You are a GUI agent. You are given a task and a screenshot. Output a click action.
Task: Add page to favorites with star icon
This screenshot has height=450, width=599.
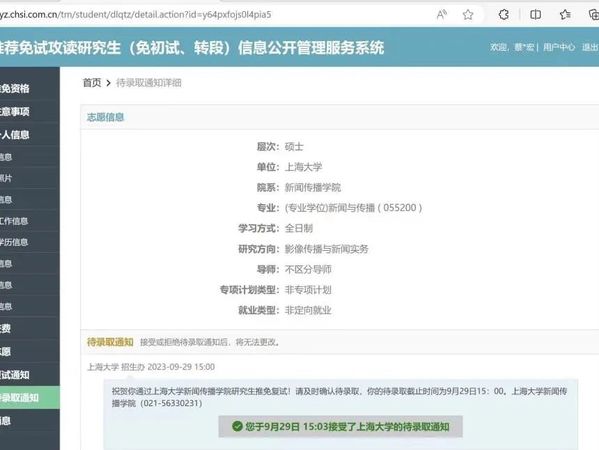[x=468, y=15]
